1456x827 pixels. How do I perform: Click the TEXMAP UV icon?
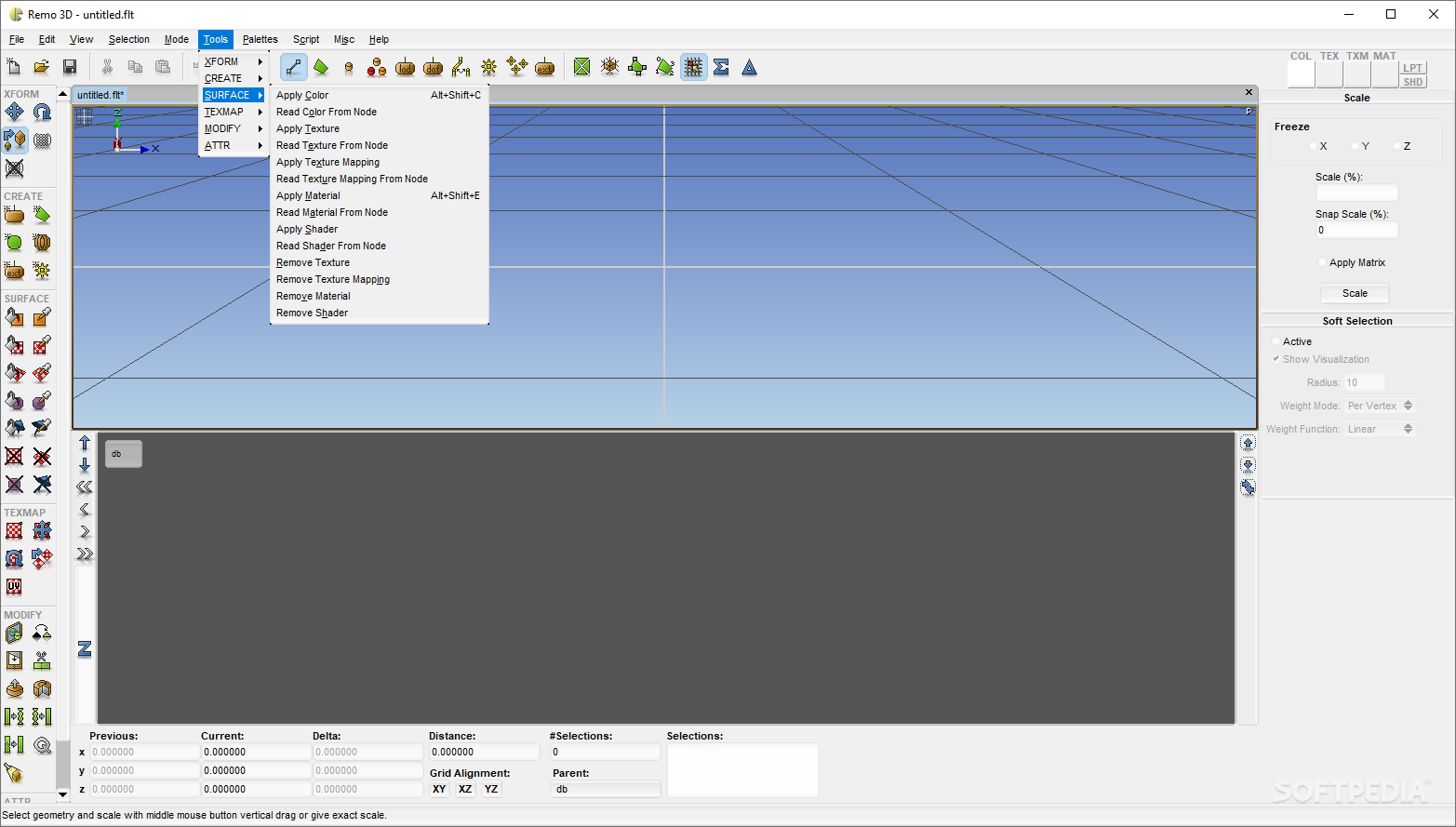tap(14, 586)
